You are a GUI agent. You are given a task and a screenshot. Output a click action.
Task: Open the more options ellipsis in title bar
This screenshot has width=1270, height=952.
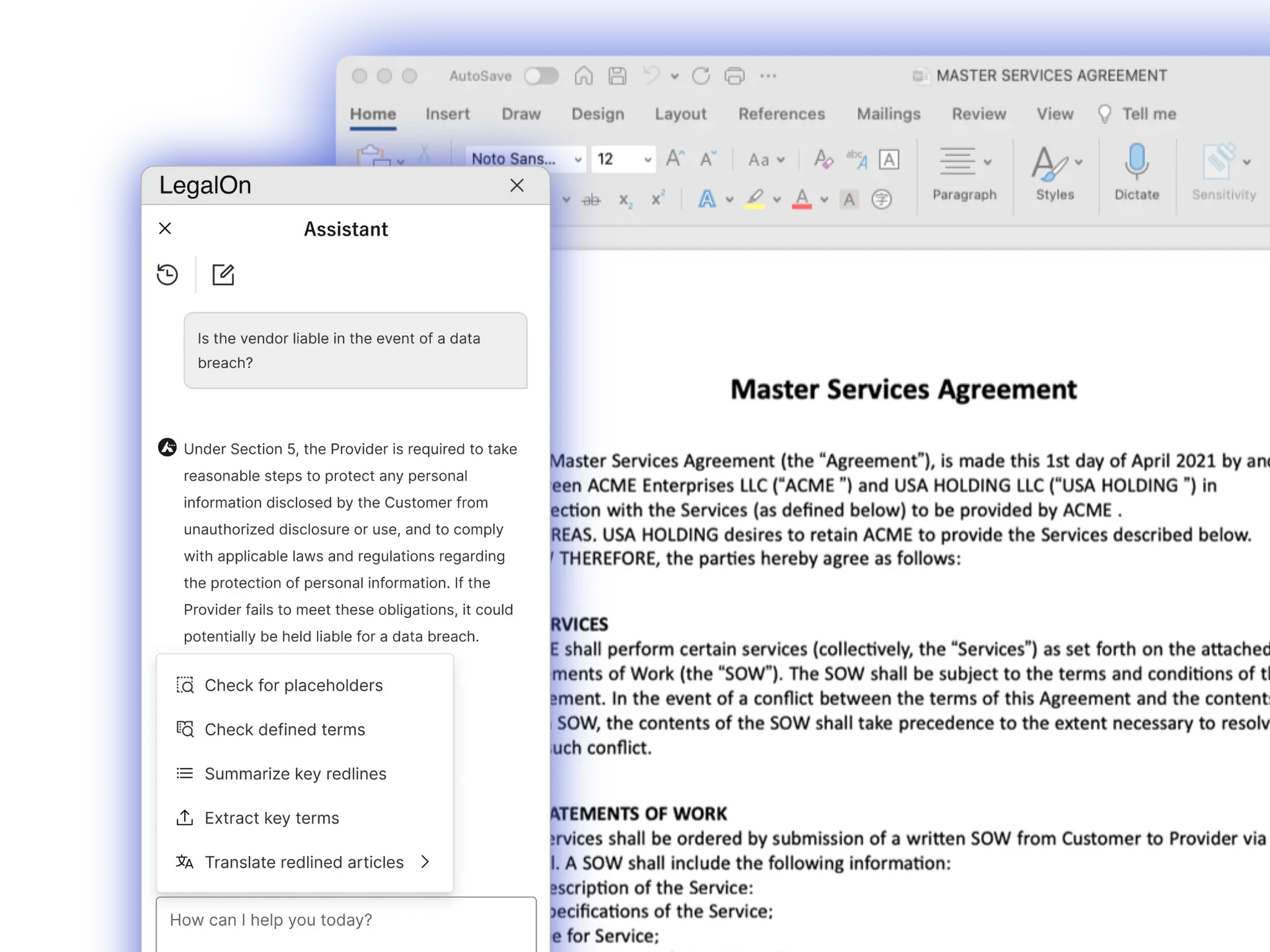click(768, 76)
